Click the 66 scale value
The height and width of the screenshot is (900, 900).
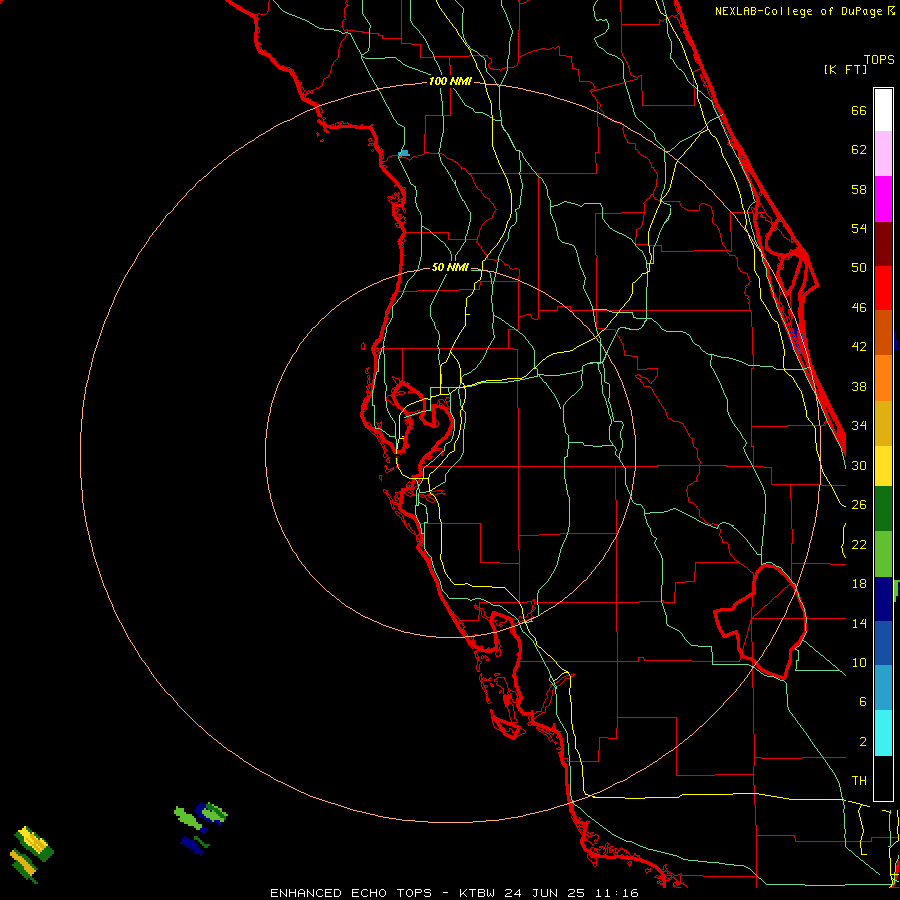click(x=859, y=110)
